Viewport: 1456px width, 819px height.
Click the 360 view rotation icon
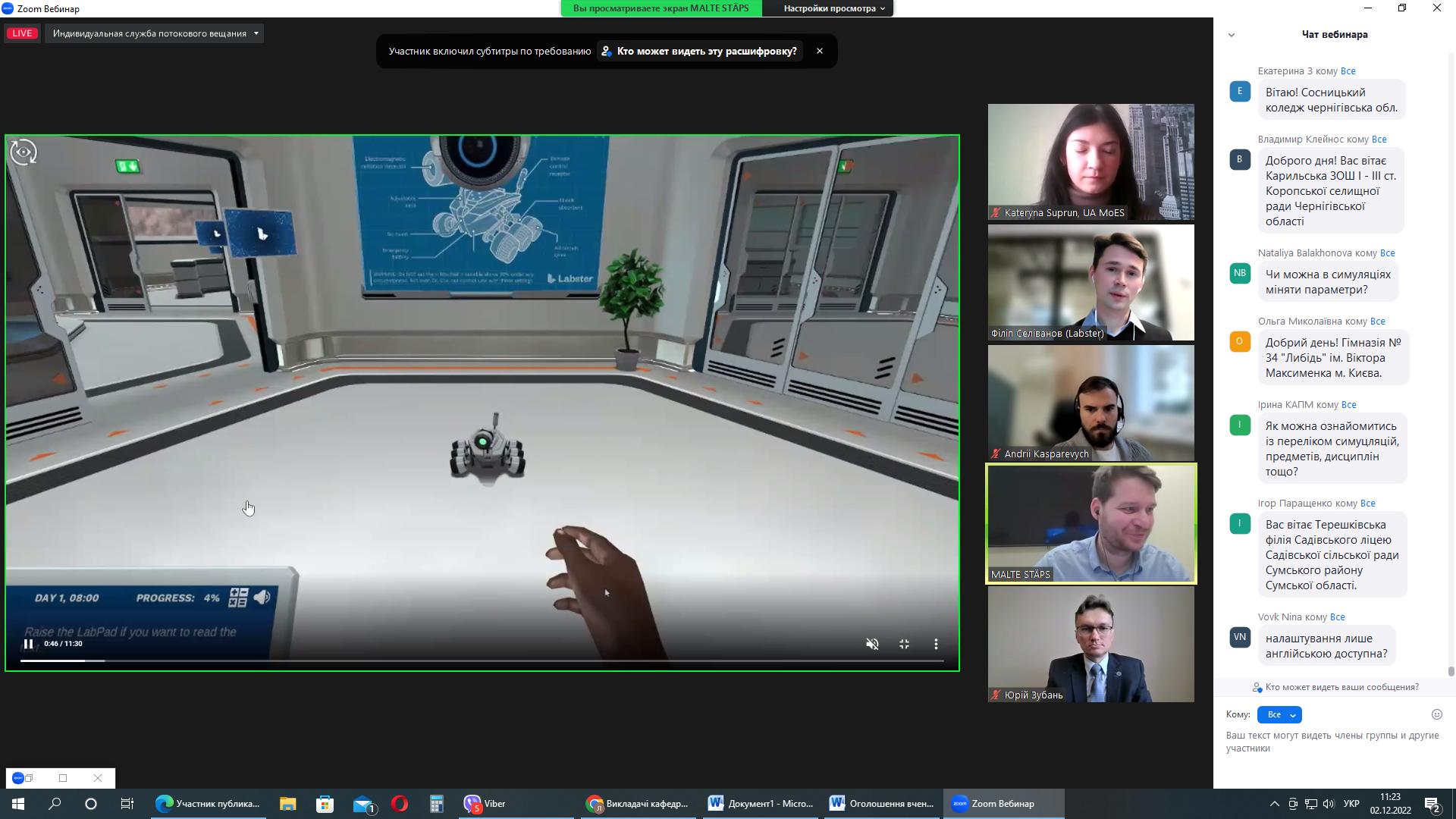24,152
